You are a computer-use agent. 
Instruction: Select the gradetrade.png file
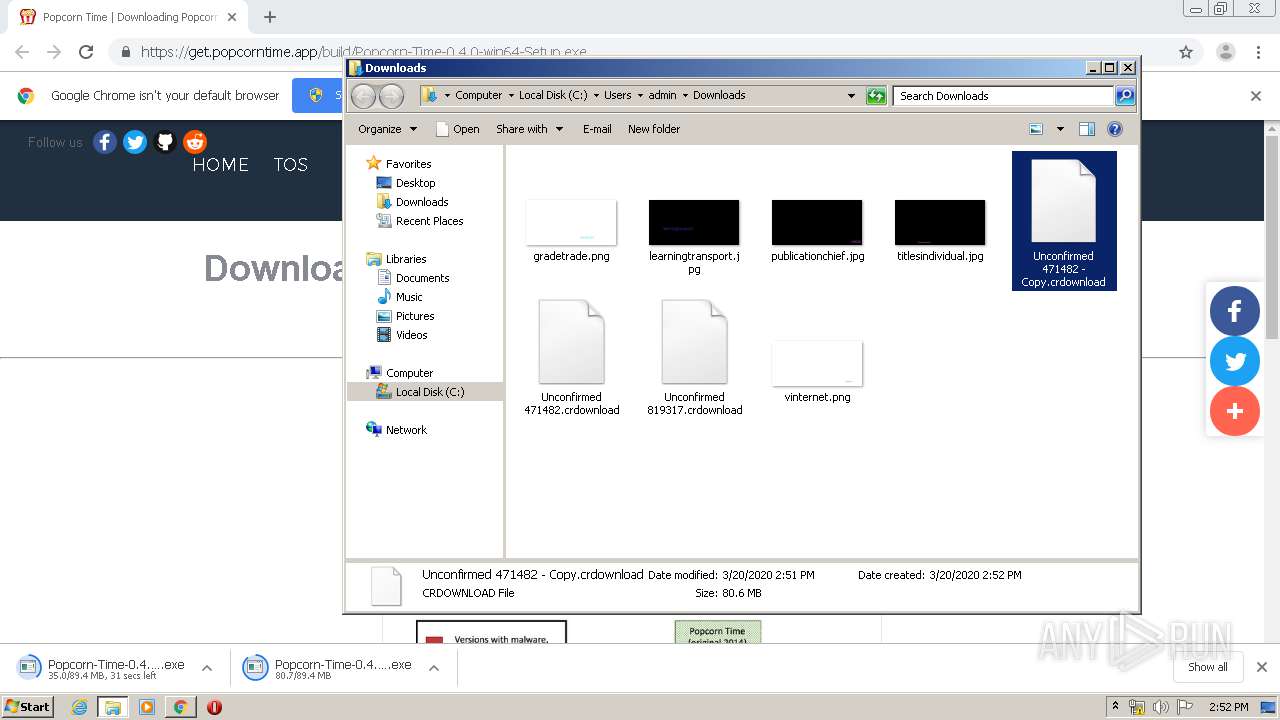pyautogui.click(x=571, y=231)
